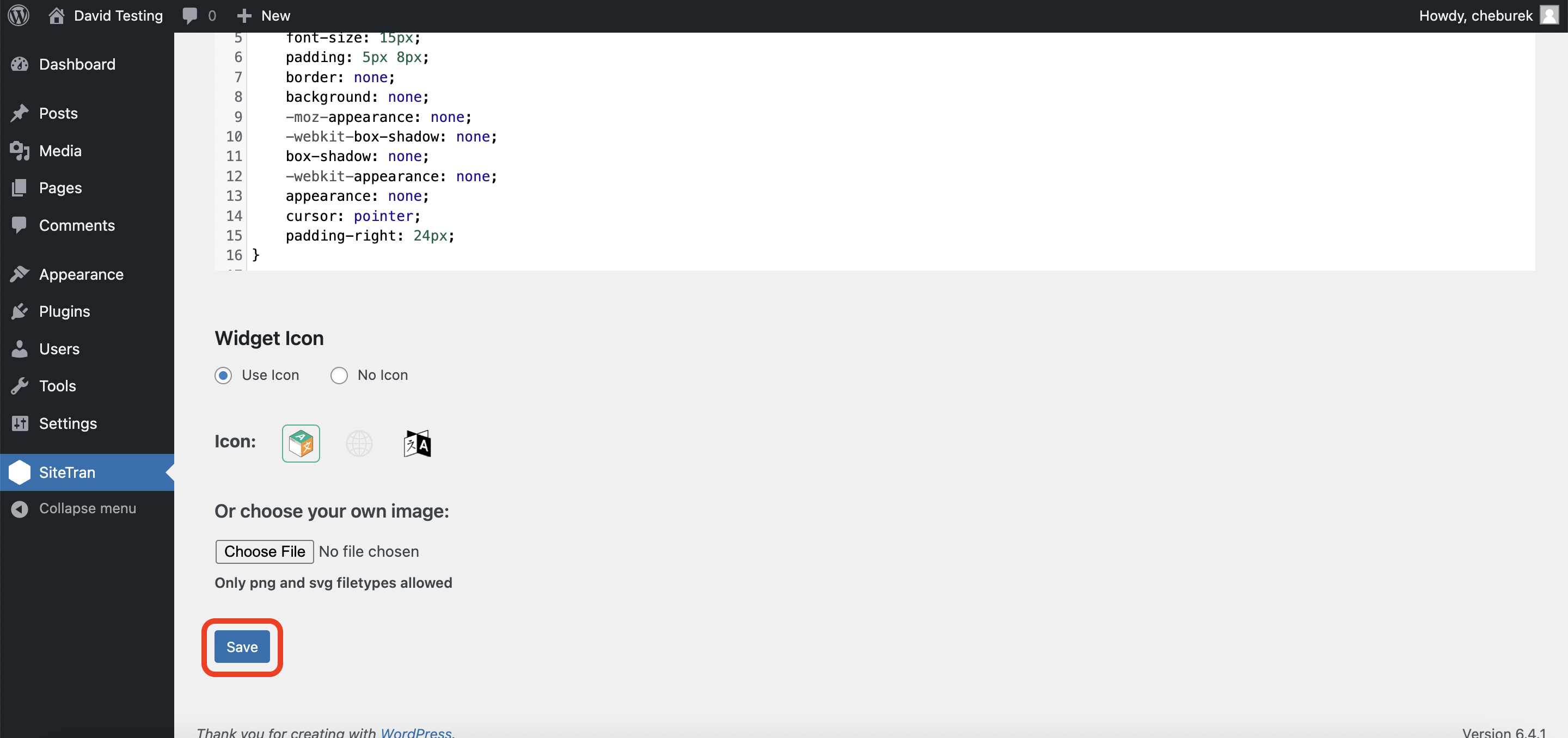Image resolution: width=1568 pixels, height=738 pixels.
Task: Collapse the WordPress admin menu
Action: tap(86, 508)
